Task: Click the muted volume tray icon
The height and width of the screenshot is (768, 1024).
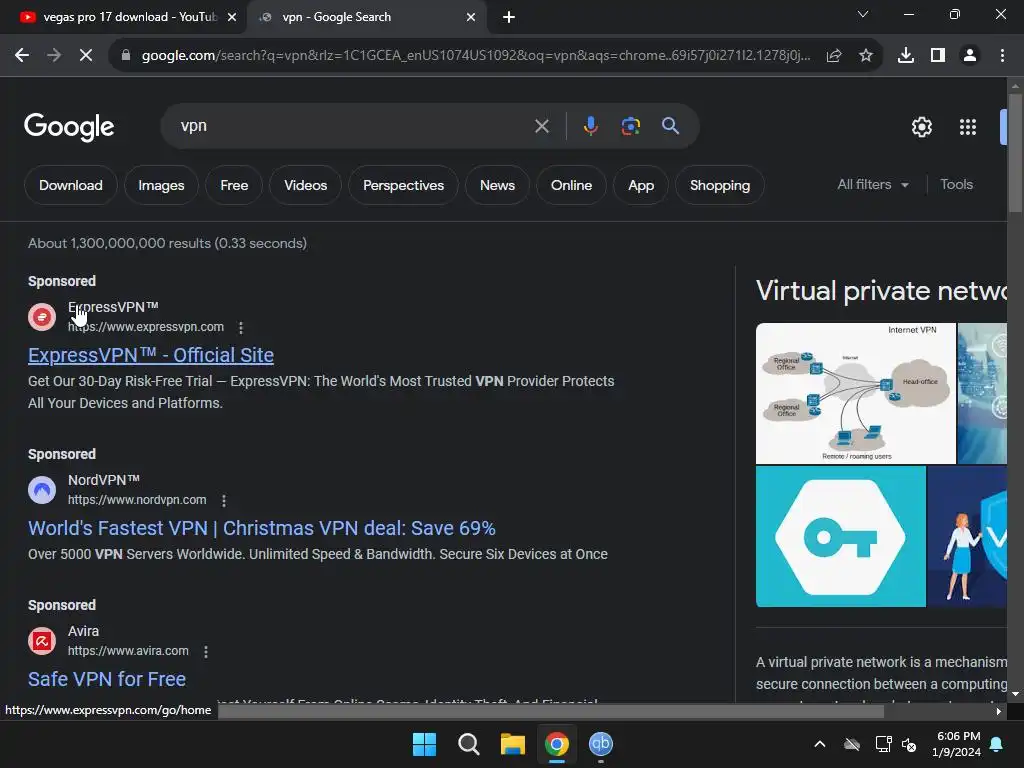Action: click(x=909, y=744)
